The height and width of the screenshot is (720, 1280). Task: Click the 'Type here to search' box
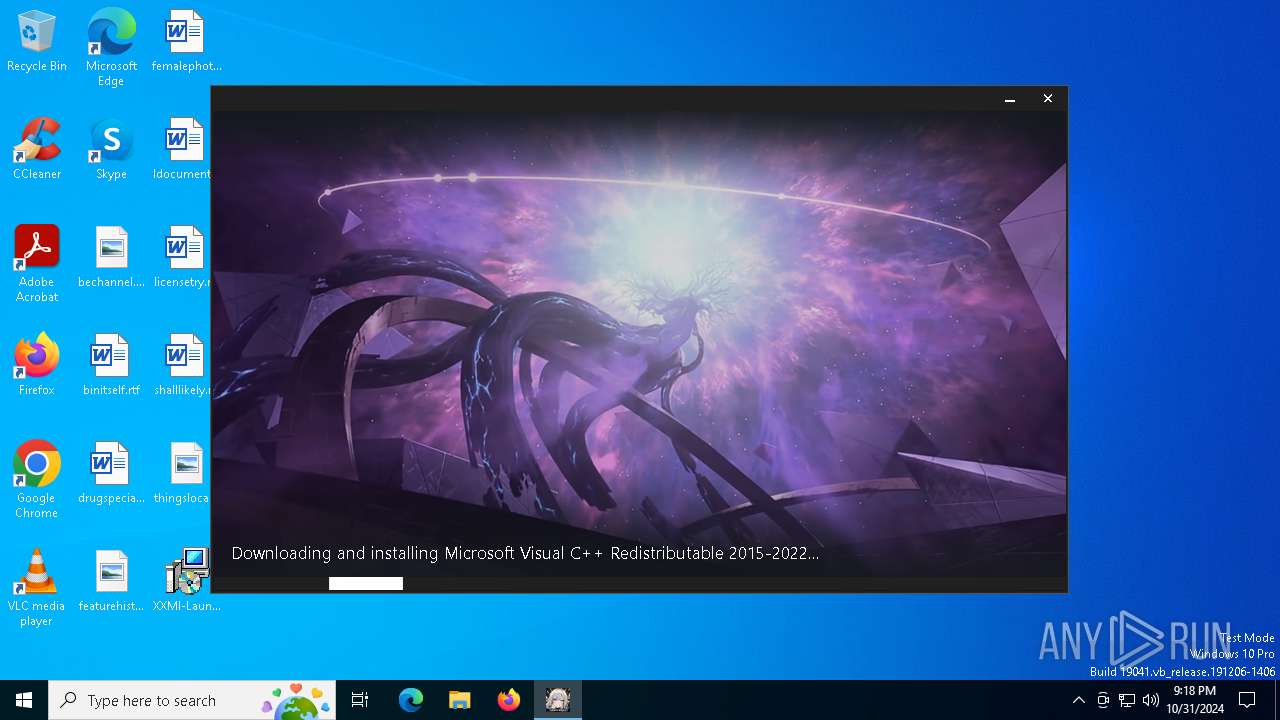[192, 700]
